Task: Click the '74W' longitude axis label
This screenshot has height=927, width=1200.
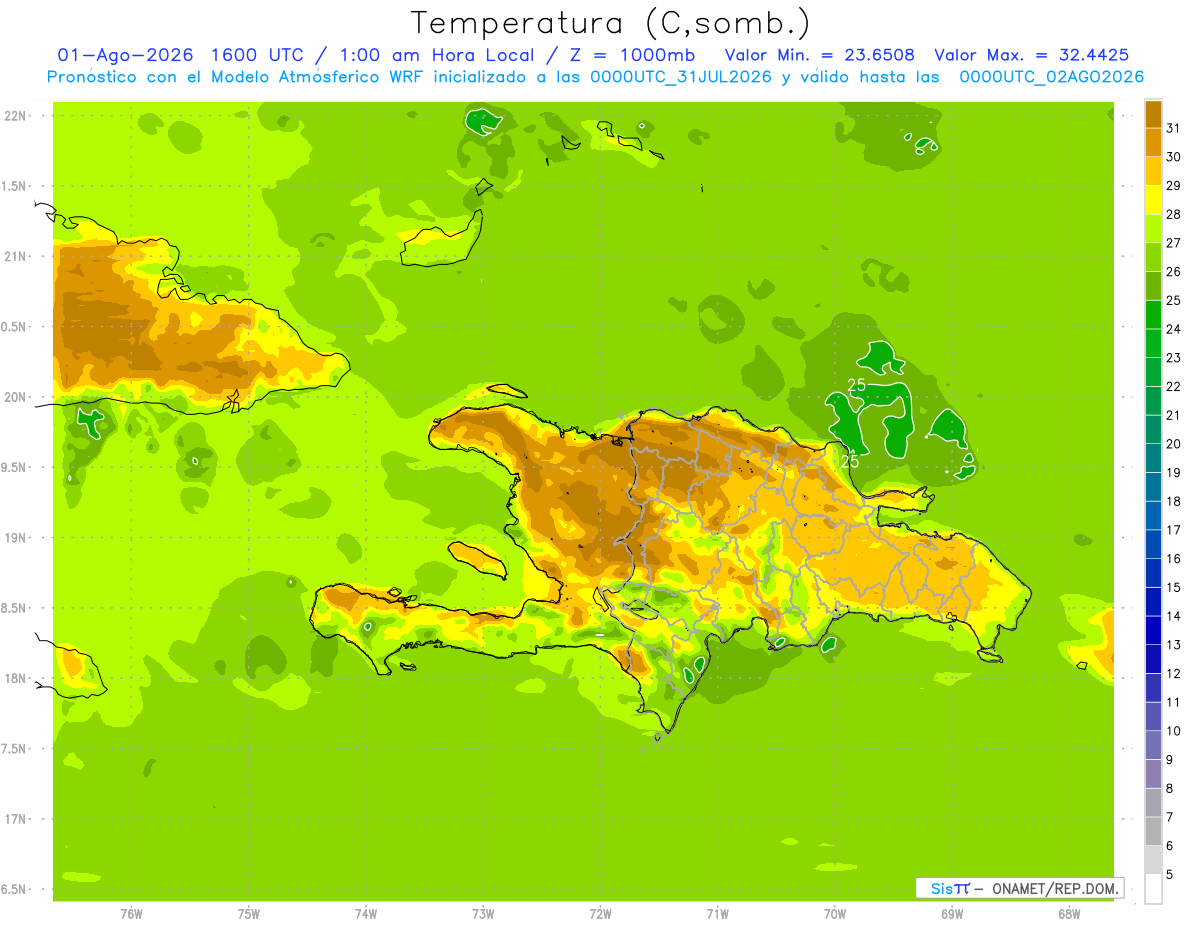Action: pyautogui.click(x=366, y=914)
